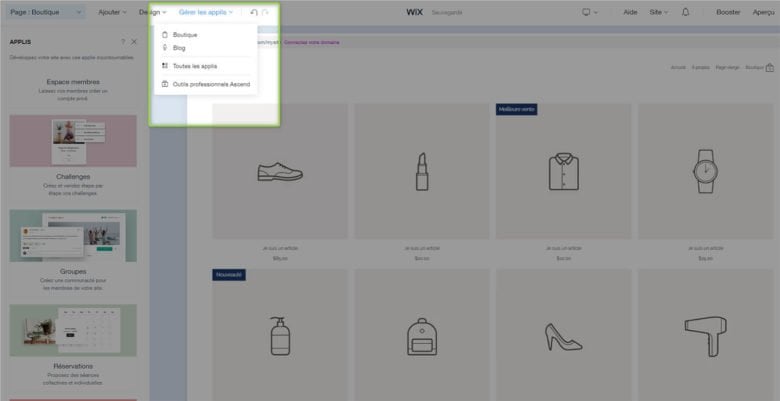Image resolution: width=780 pixels, height=401 pixels.
Task: Click the Booster button
Action: point(728,12)
